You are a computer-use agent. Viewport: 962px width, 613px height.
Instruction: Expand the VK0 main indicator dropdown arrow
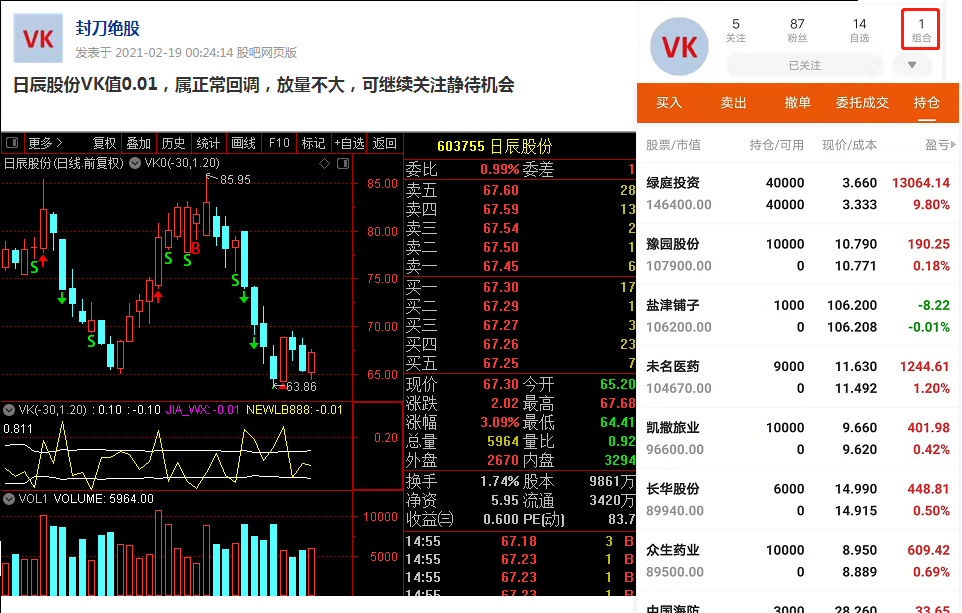coord(134,163)
